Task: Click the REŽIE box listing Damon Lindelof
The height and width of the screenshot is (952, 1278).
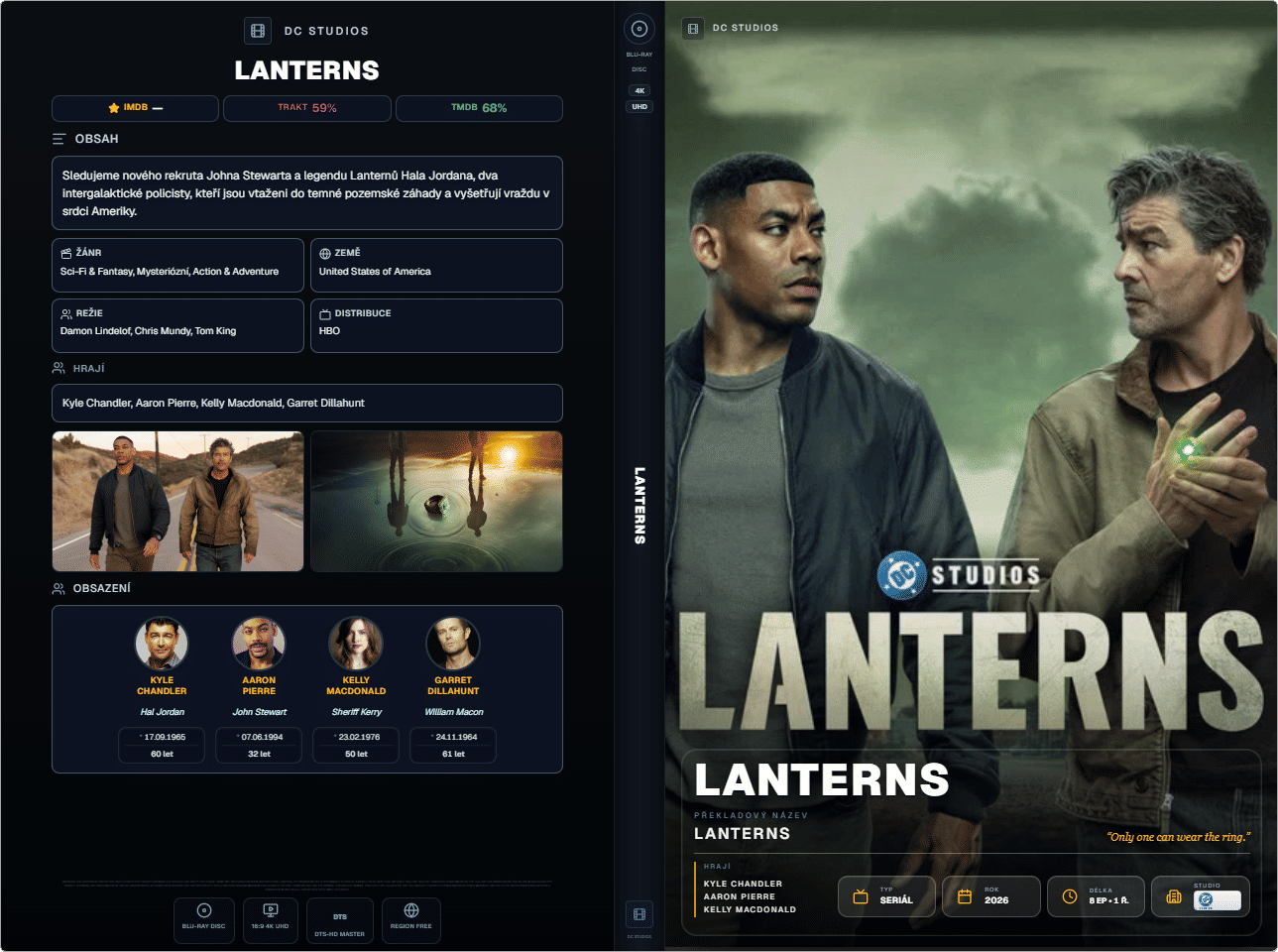Action: pos(178,325)
